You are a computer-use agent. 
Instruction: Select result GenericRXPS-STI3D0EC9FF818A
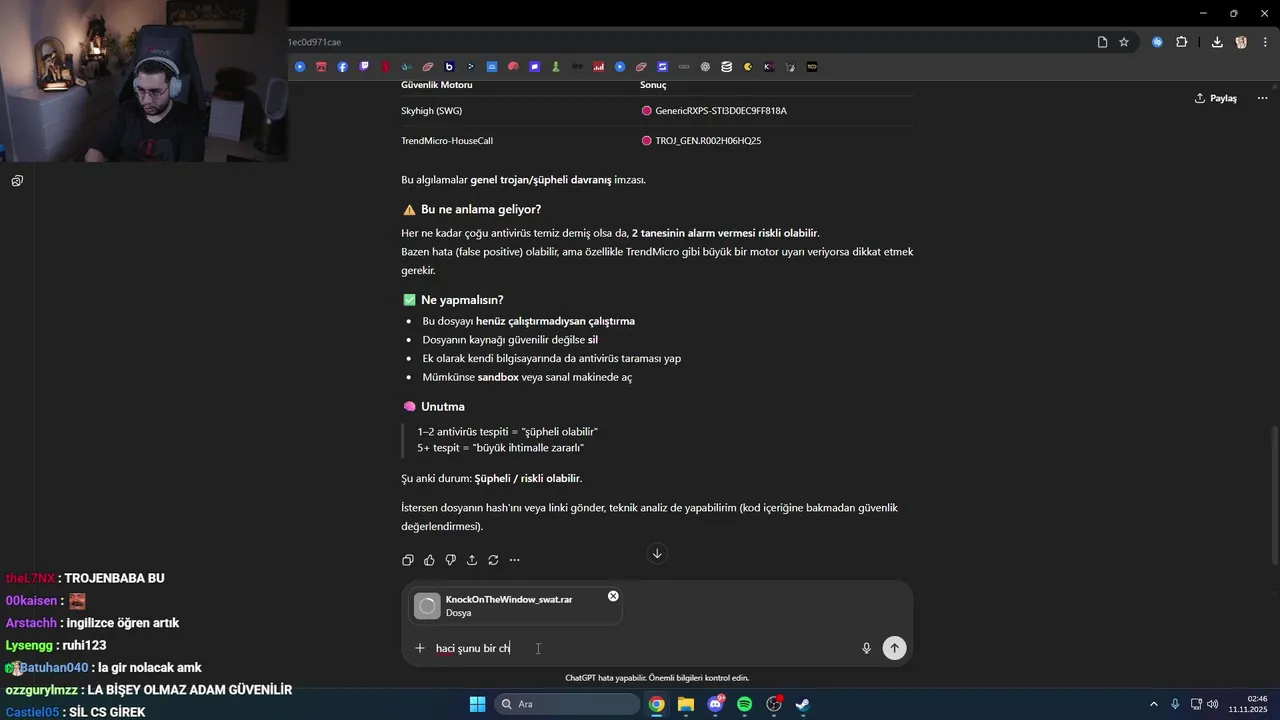click(721, 111)
